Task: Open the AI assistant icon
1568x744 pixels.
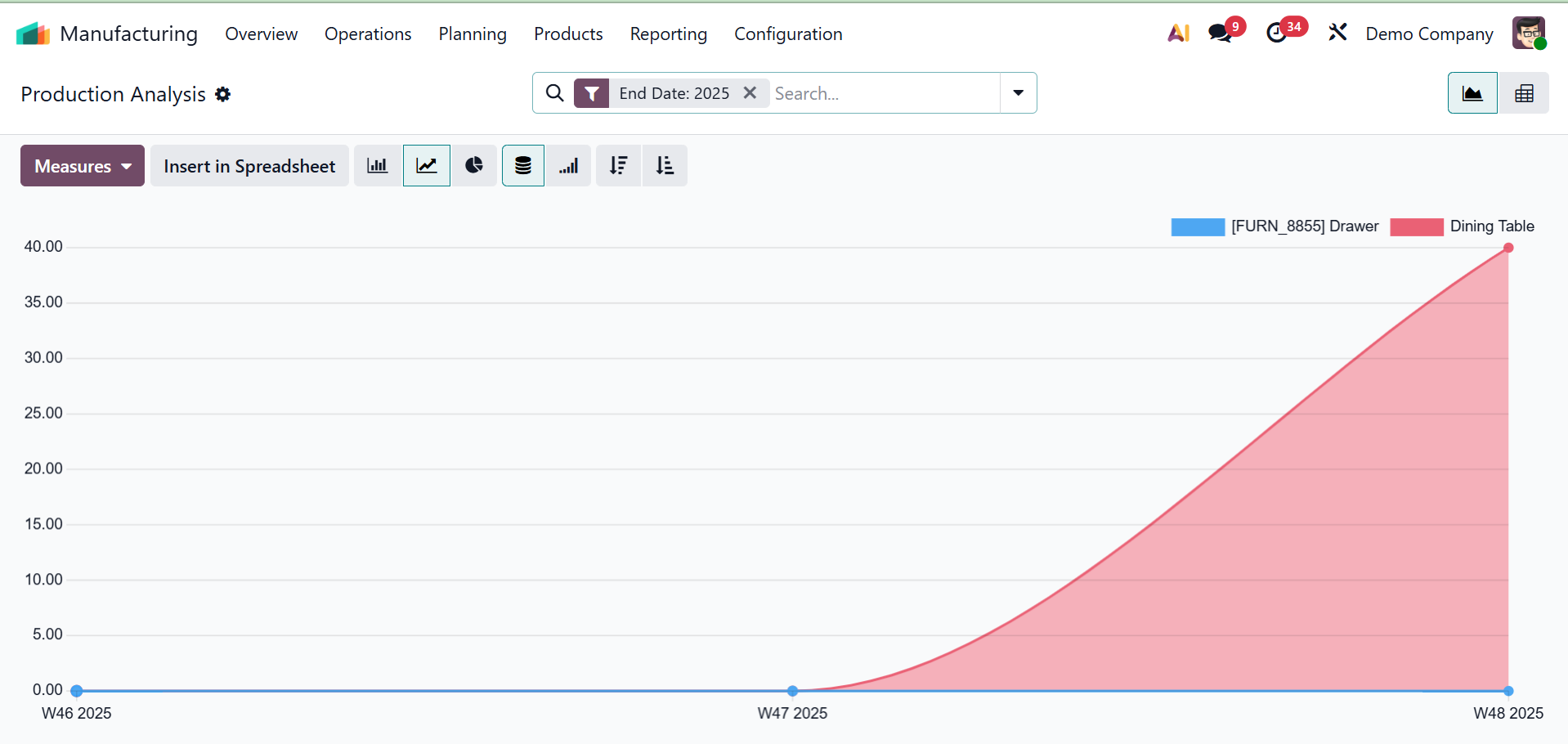Action: coord(1178,34)
